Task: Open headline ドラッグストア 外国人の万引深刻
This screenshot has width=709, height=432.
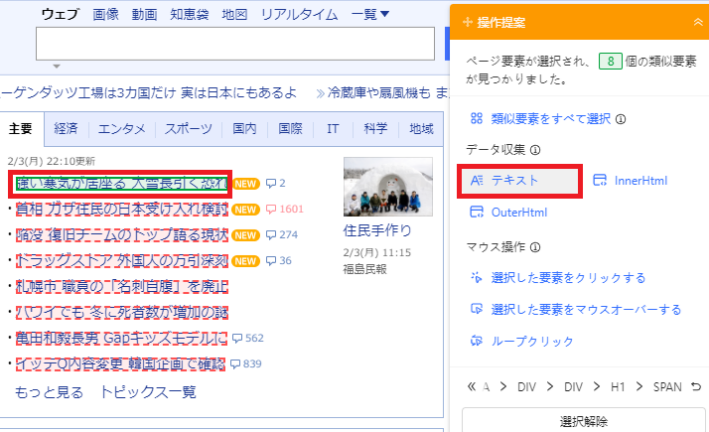Action: pos(122,261)
